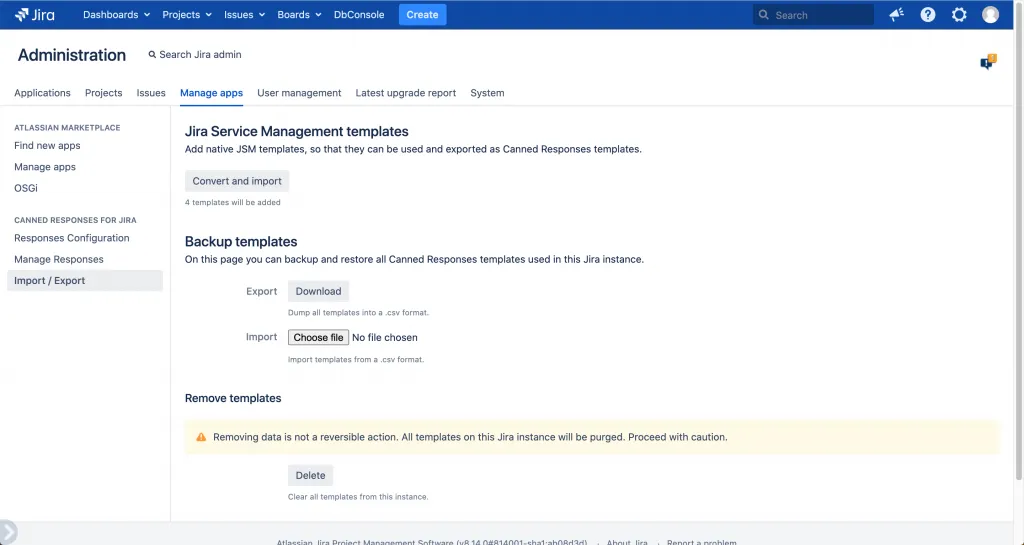Select the Manage apps tab
Screen dimensions: 1024x545
(x=212, y=93)
